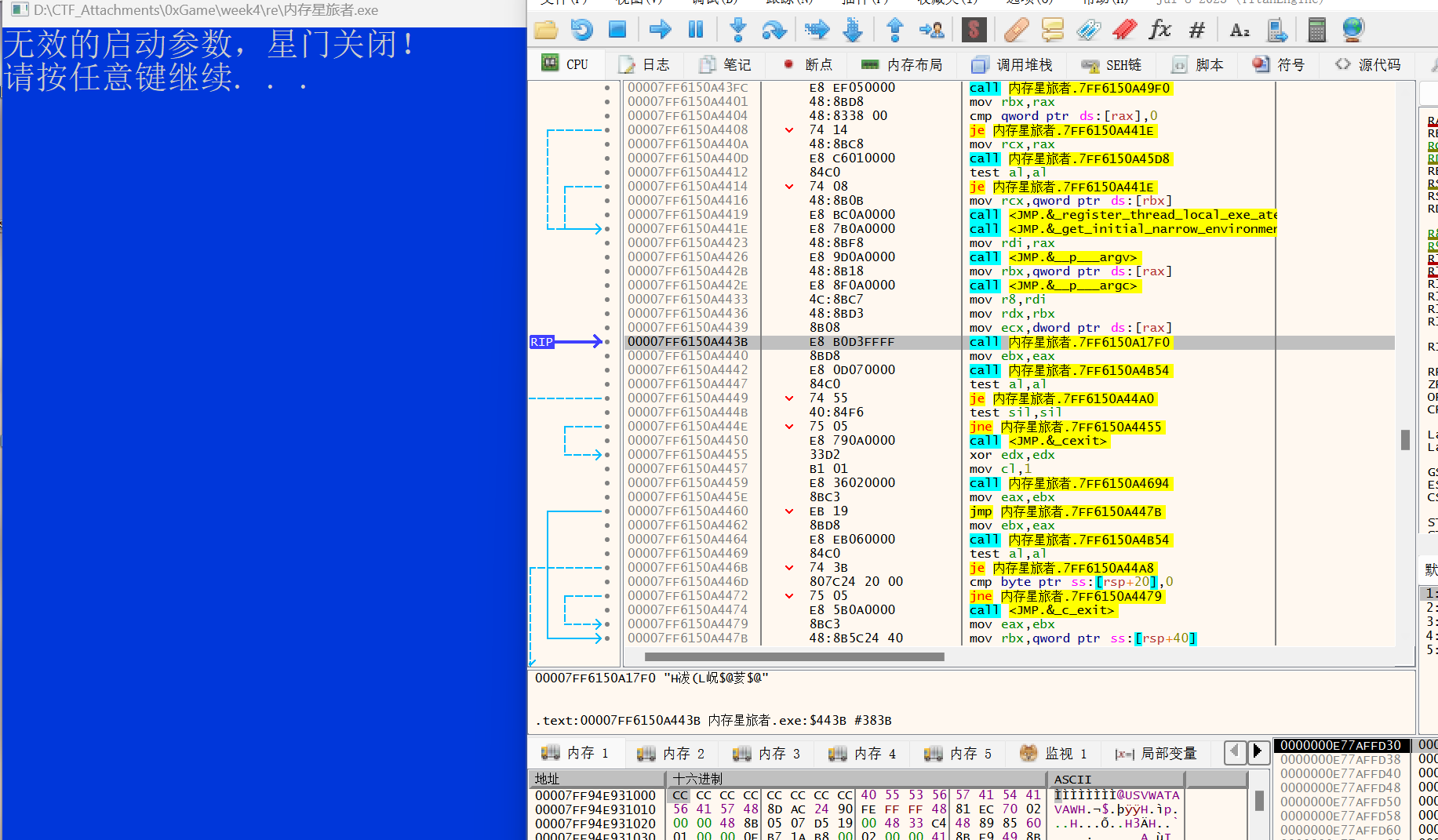
Task: Open the calculator tool
Action: coord(1316,31)
